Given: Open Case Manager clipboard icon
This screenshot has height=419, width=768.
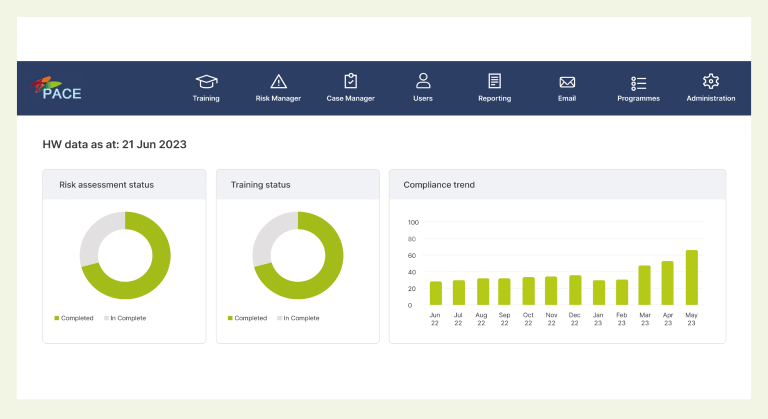Looking at the screenshot, I should pos(350,81).
